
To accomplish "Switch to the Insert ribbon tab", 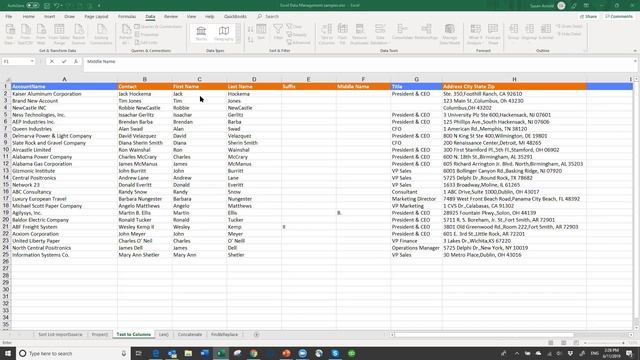I will pyautogui.click(x=49, y=16).
